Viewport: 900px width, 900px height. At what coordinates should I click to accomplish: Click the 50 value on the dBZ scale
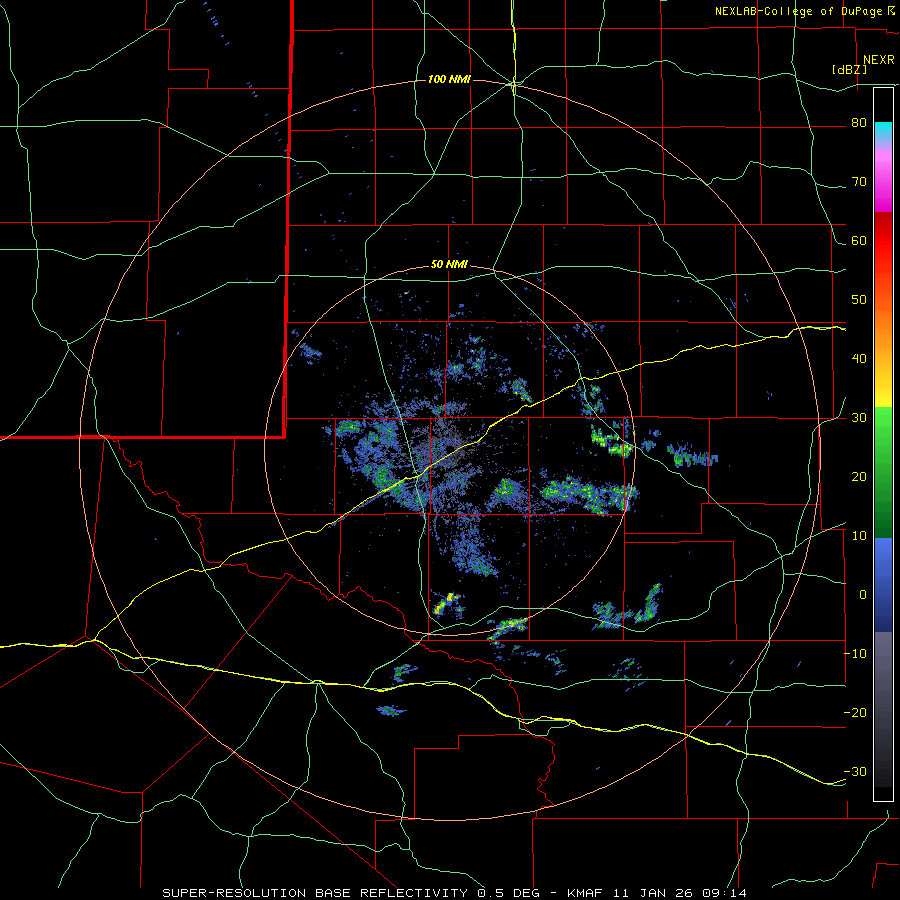pyautogui.click(x=859, y=300)
